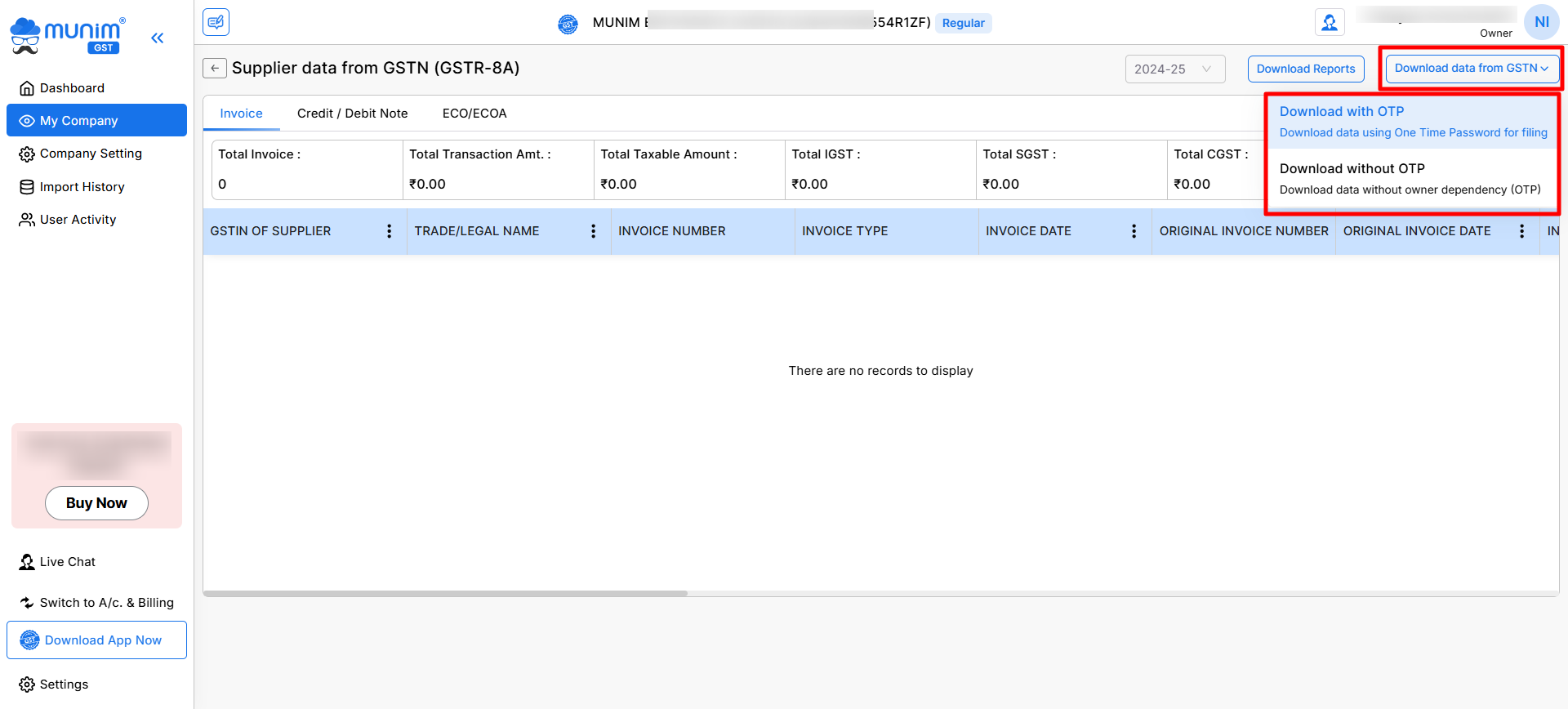Click the Download Reports button

[1305, 69]
